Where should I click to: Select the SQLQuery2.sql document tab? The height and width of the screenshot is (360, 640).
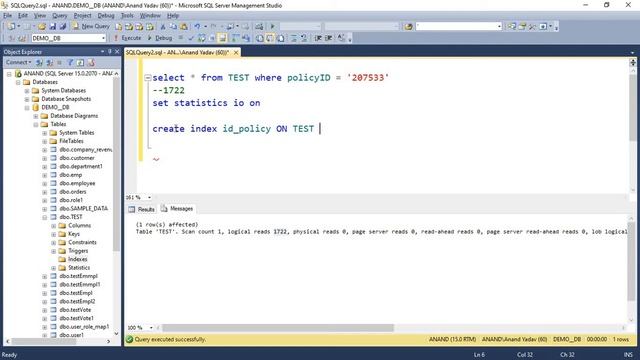pos(177,52)
